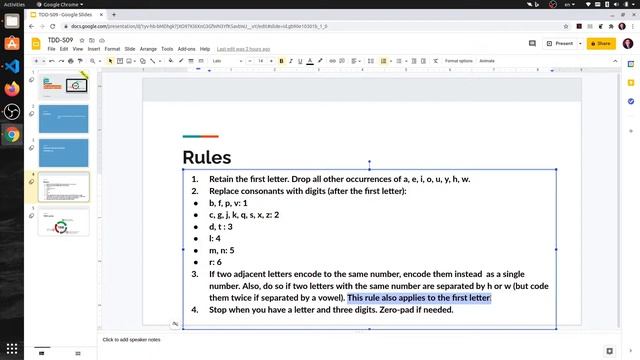The width and height of the screenshot is (640, 360).
Task: Launch Firefox from the dock
Action: (x=12, y=89)
